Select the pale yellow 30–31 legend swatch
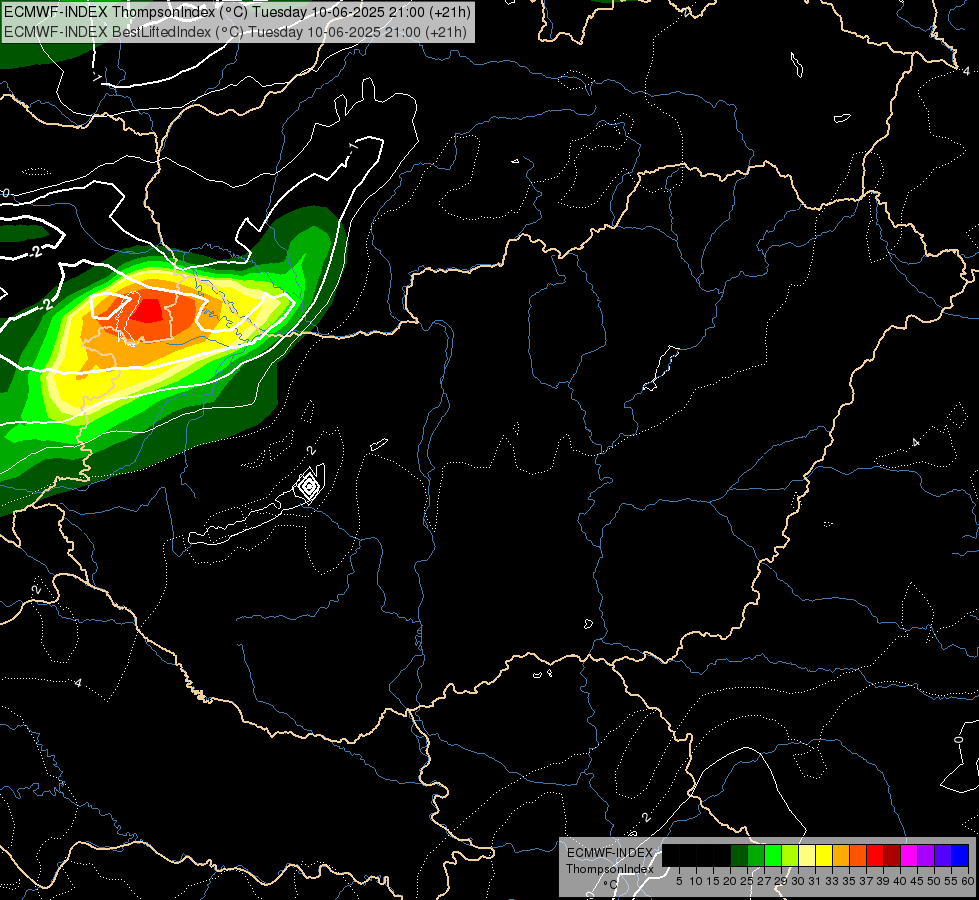This screenshot has height=900, width=979. 807,855
